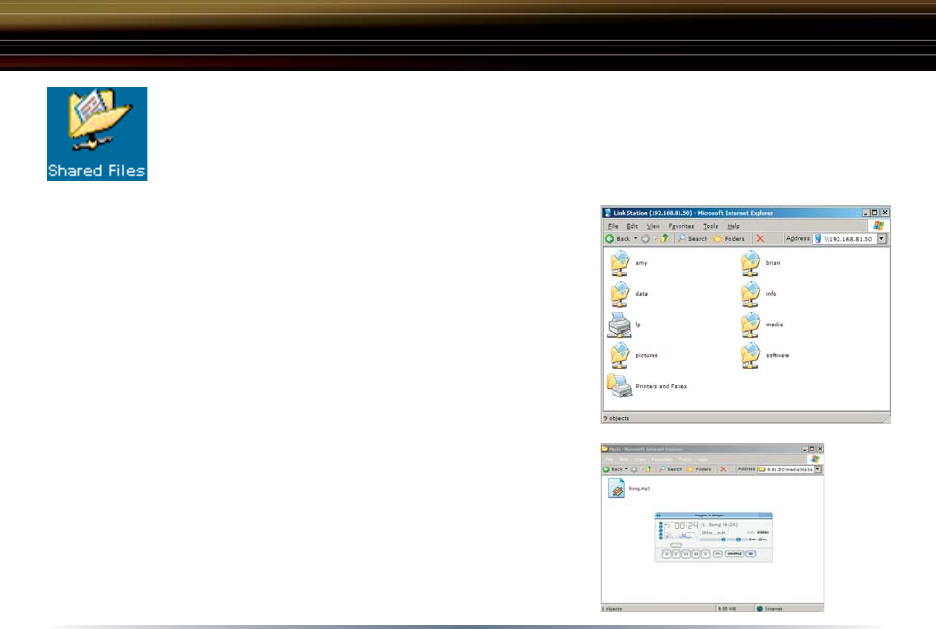Open the Shared Files icon
The height and width of the screenshot is (629, 936).
tap(97, 134)
